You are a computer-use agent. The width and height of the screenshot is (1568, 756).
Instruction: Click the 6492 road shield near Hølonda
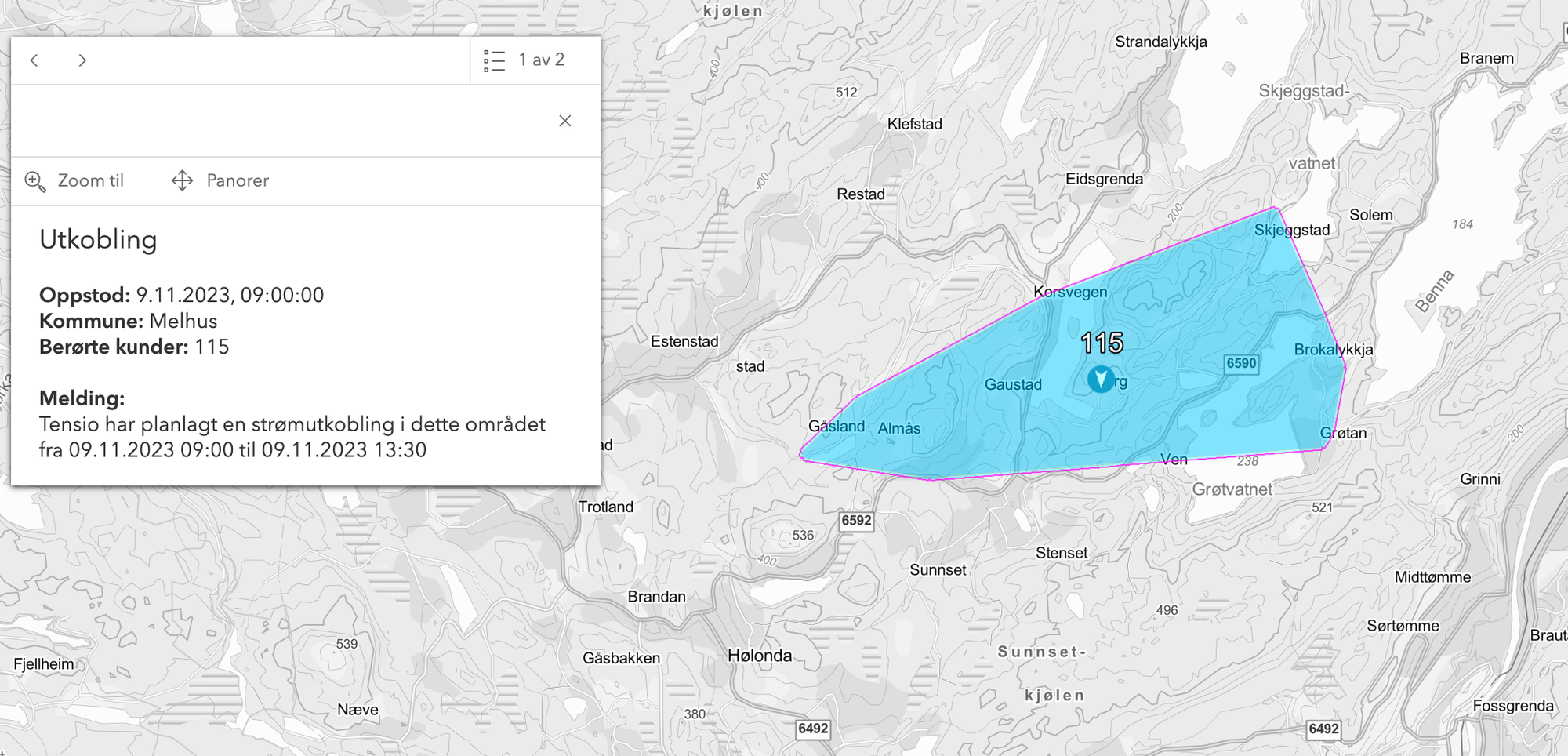[813, 729]
